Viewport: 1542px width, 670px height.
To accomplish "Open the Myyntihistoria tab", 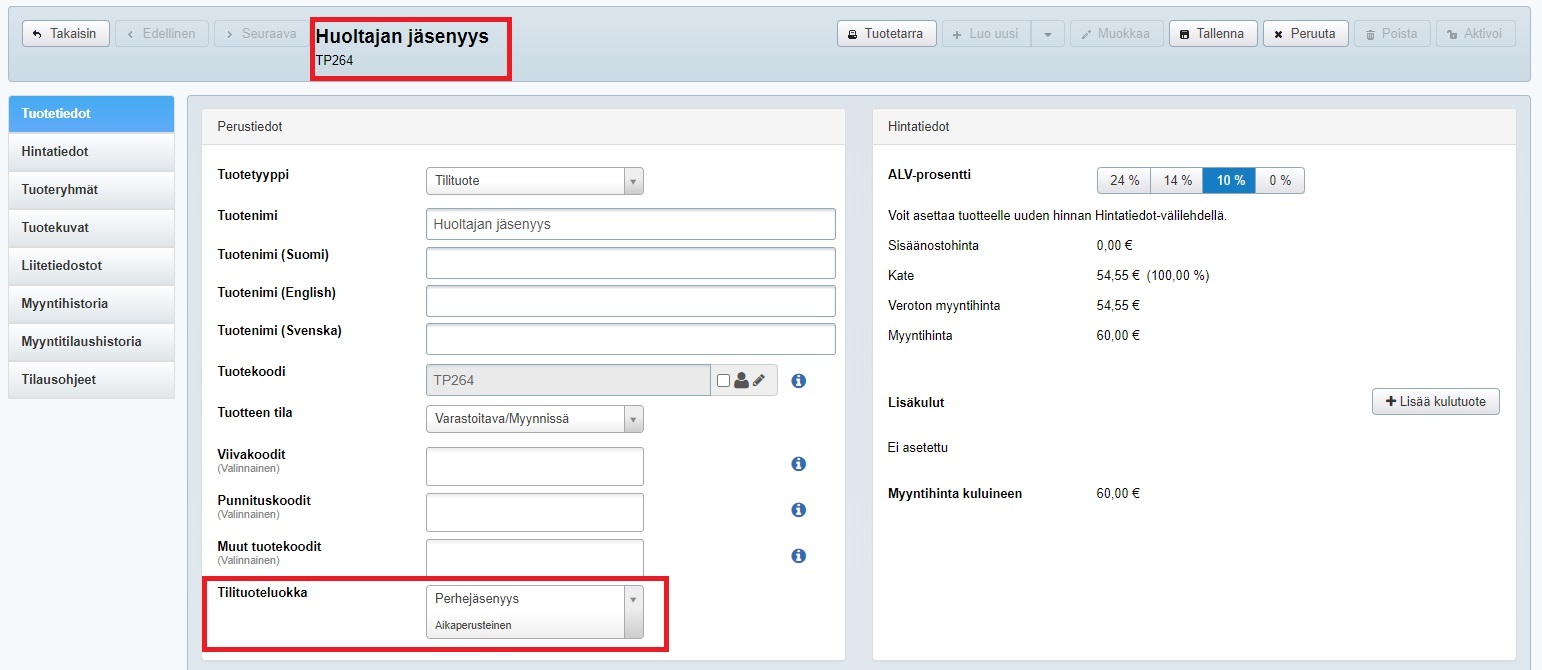I will [91, 304].
